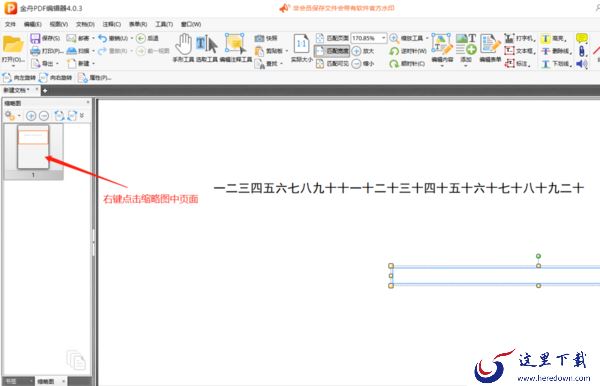The height and width of the screenshot is (386, 600).
Task: Select the 下划线 underline tool
Action: 556,64
